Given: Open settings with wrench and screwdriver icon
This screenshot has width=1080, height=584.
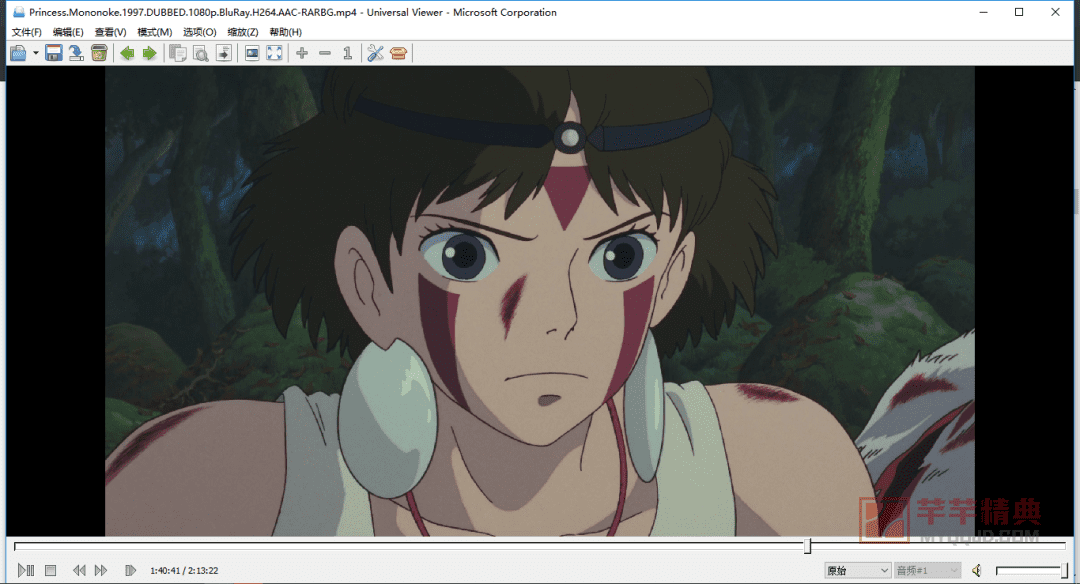Looking at the screenshot, I should tap(375, 53).
